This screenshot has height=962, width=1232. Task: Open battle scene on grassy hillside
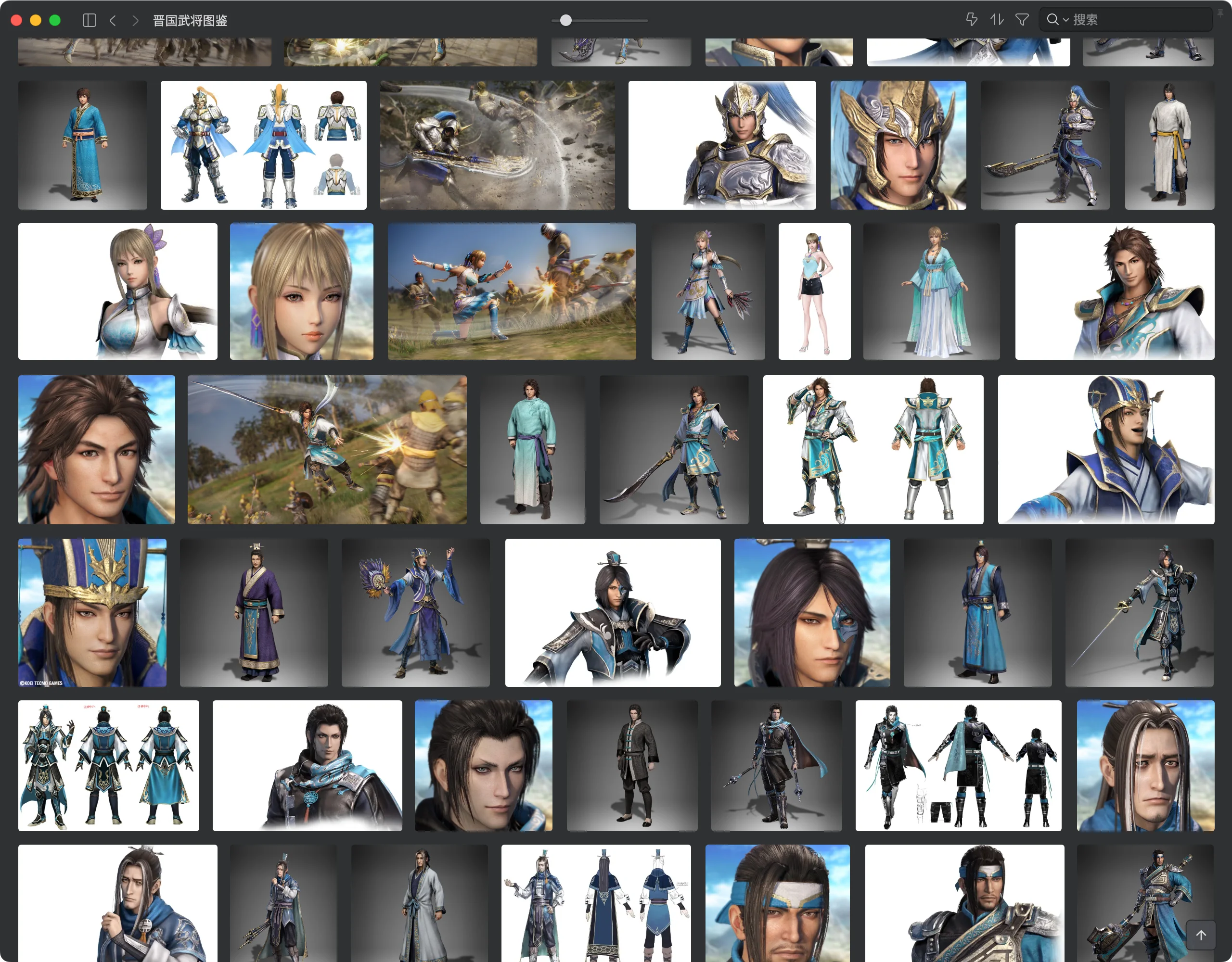[x=327, y=449]
